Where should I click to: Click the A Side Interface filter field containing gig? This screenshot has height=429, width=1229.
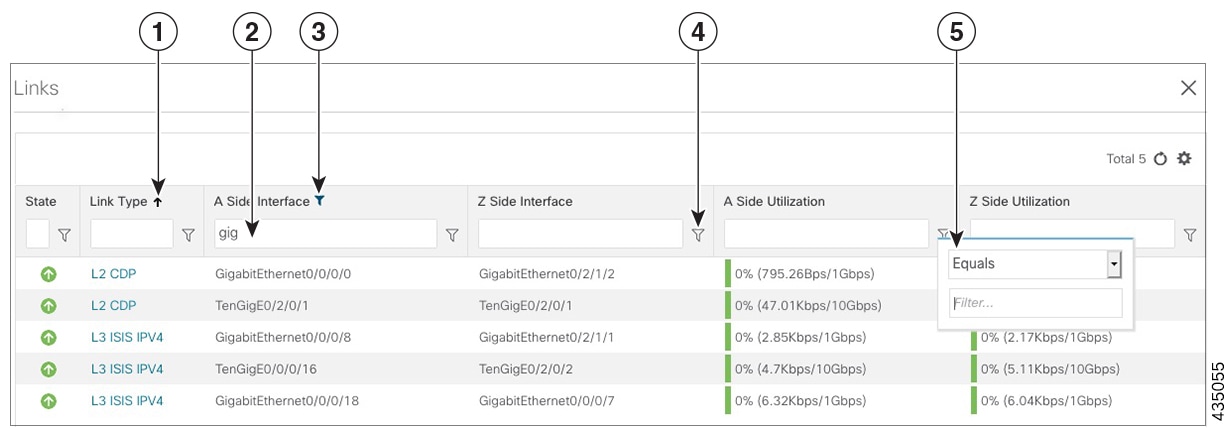pos(325,234)
